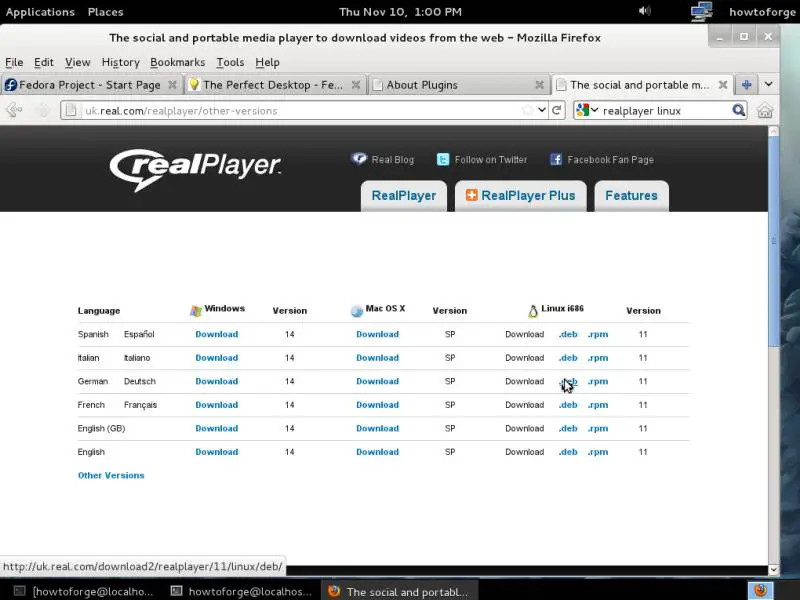
Task: Open the Other Versions link
Action: point(111,475)
